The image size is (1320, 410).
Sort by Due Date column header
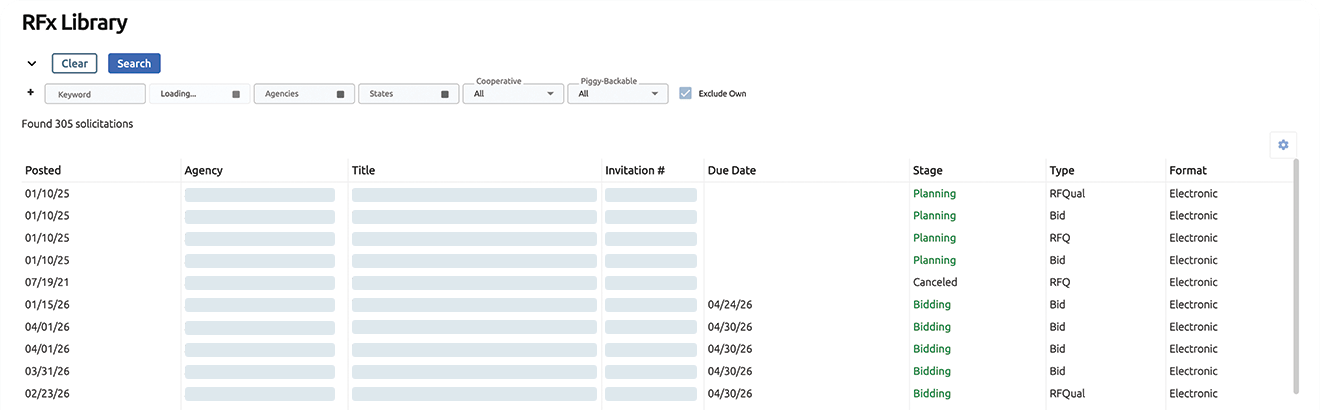click(x=732, y=171)
